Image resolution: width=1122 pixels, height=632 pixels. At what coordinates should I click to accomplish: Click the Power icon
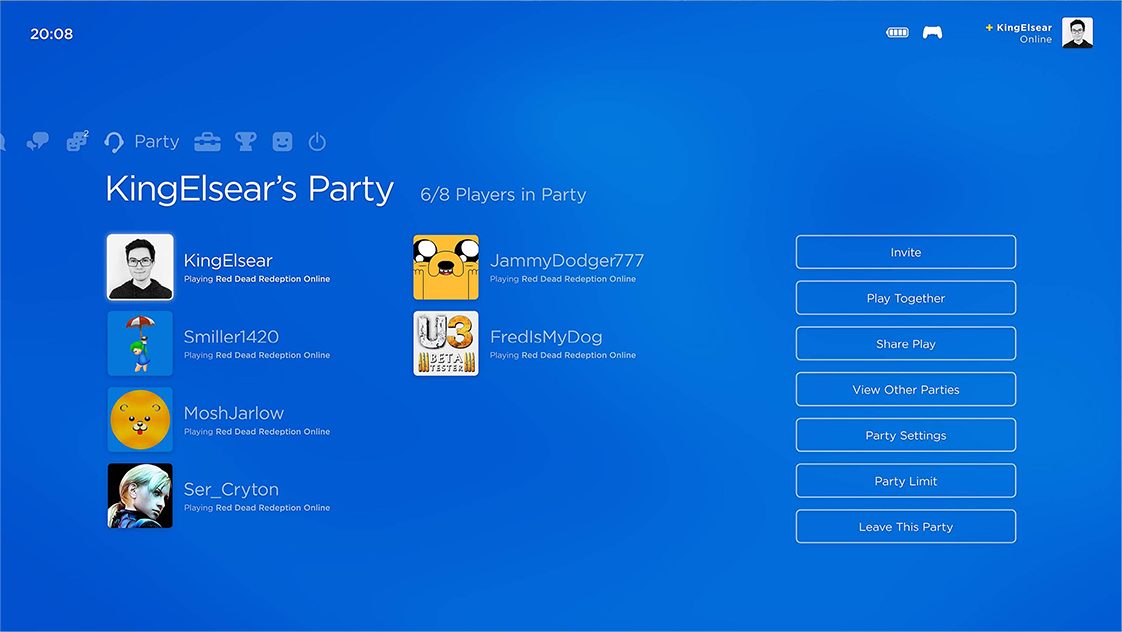(318, 142)
